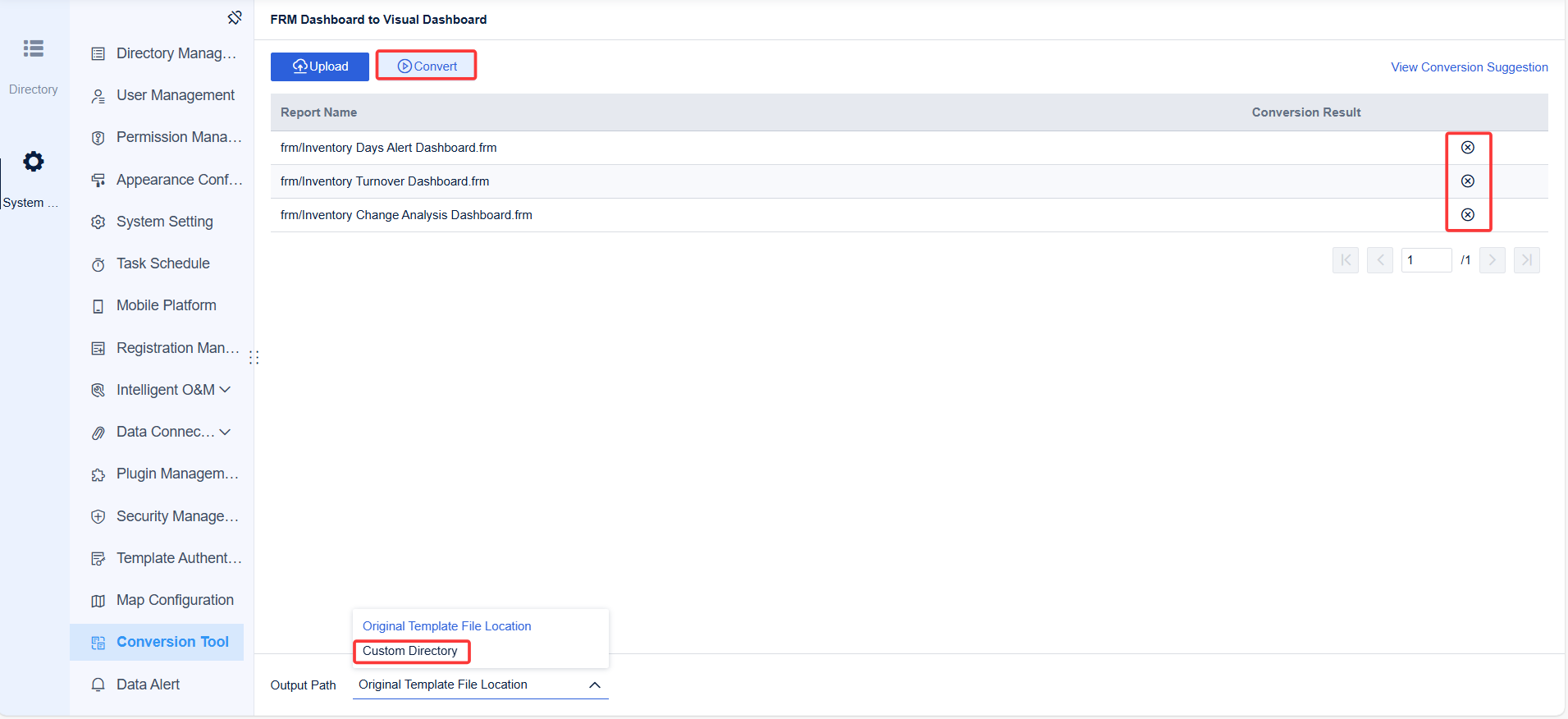Click the Convert button
Image resolution: width=1568 pixels, height=719 pixels.
pyautogui.click(x=427, y=66)
